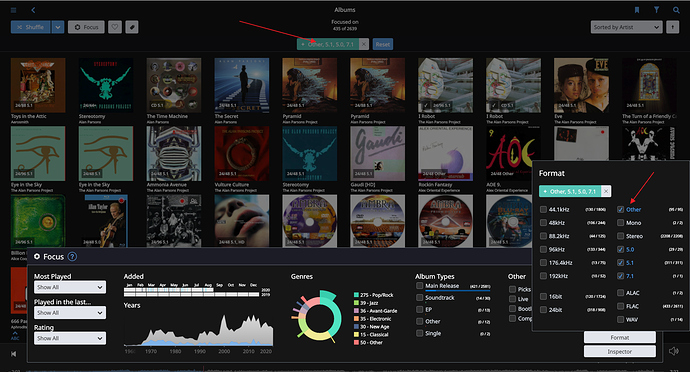This screenshot has width=690, height=372.
Task: Open the Gaudi [HD] album cover
Action: 378,154
